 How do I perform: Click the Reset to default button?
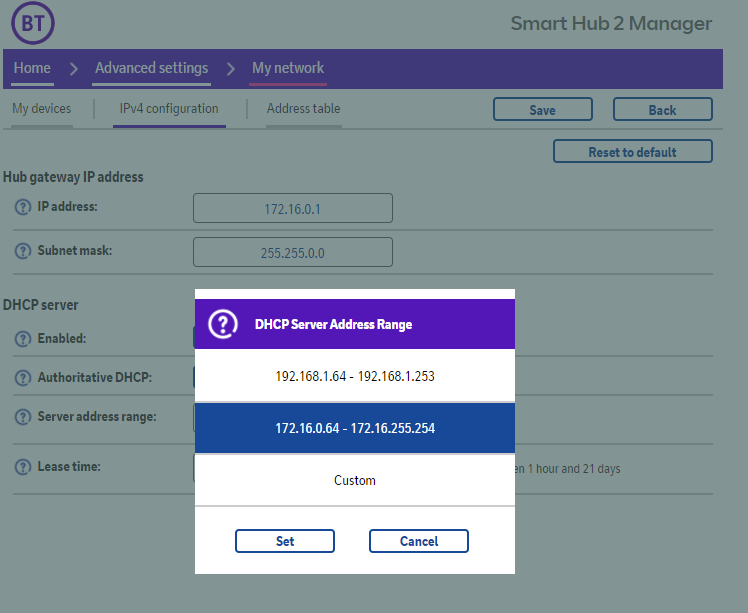pos(632,152)
